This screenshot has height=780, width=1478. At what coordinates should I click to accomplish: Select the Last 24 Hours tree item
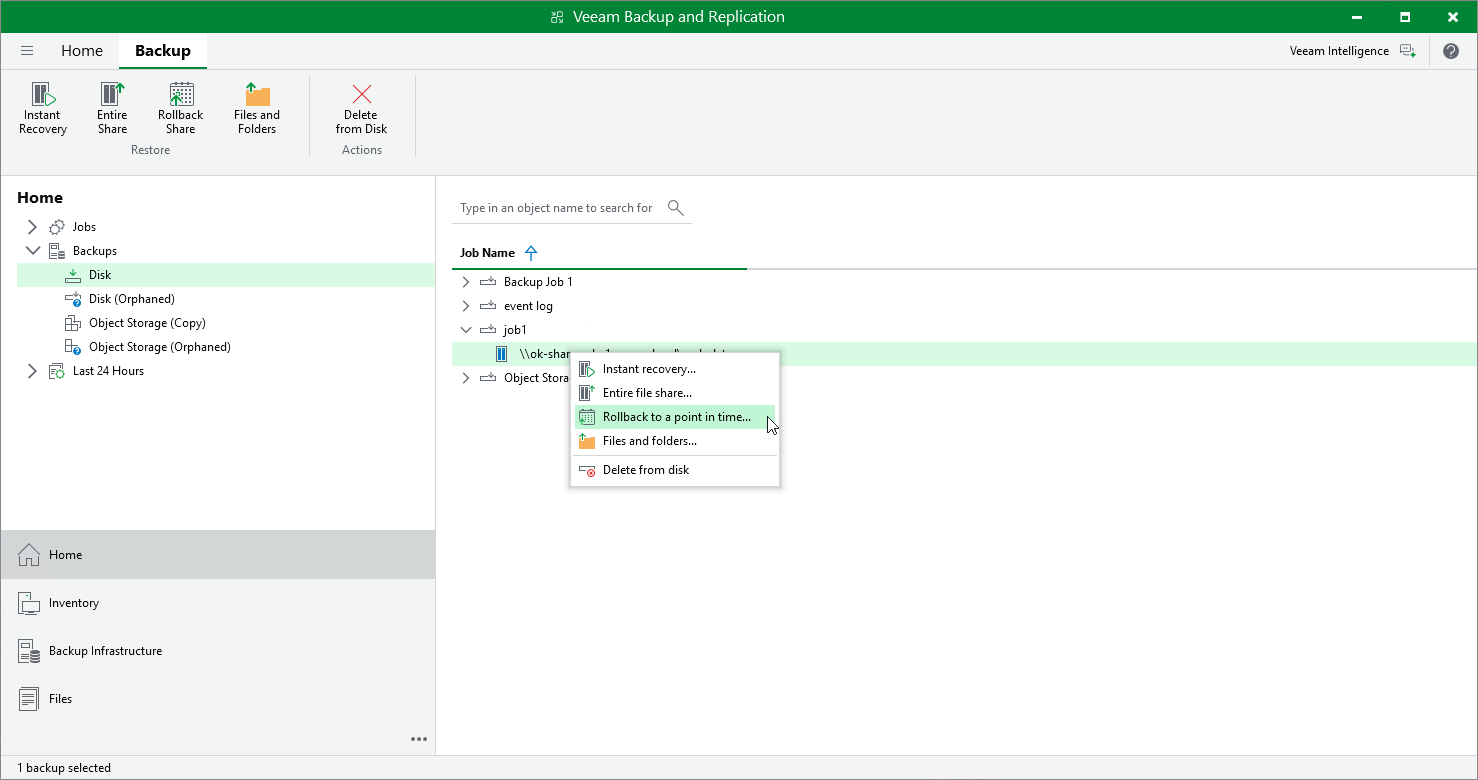[x=108, y=371]
